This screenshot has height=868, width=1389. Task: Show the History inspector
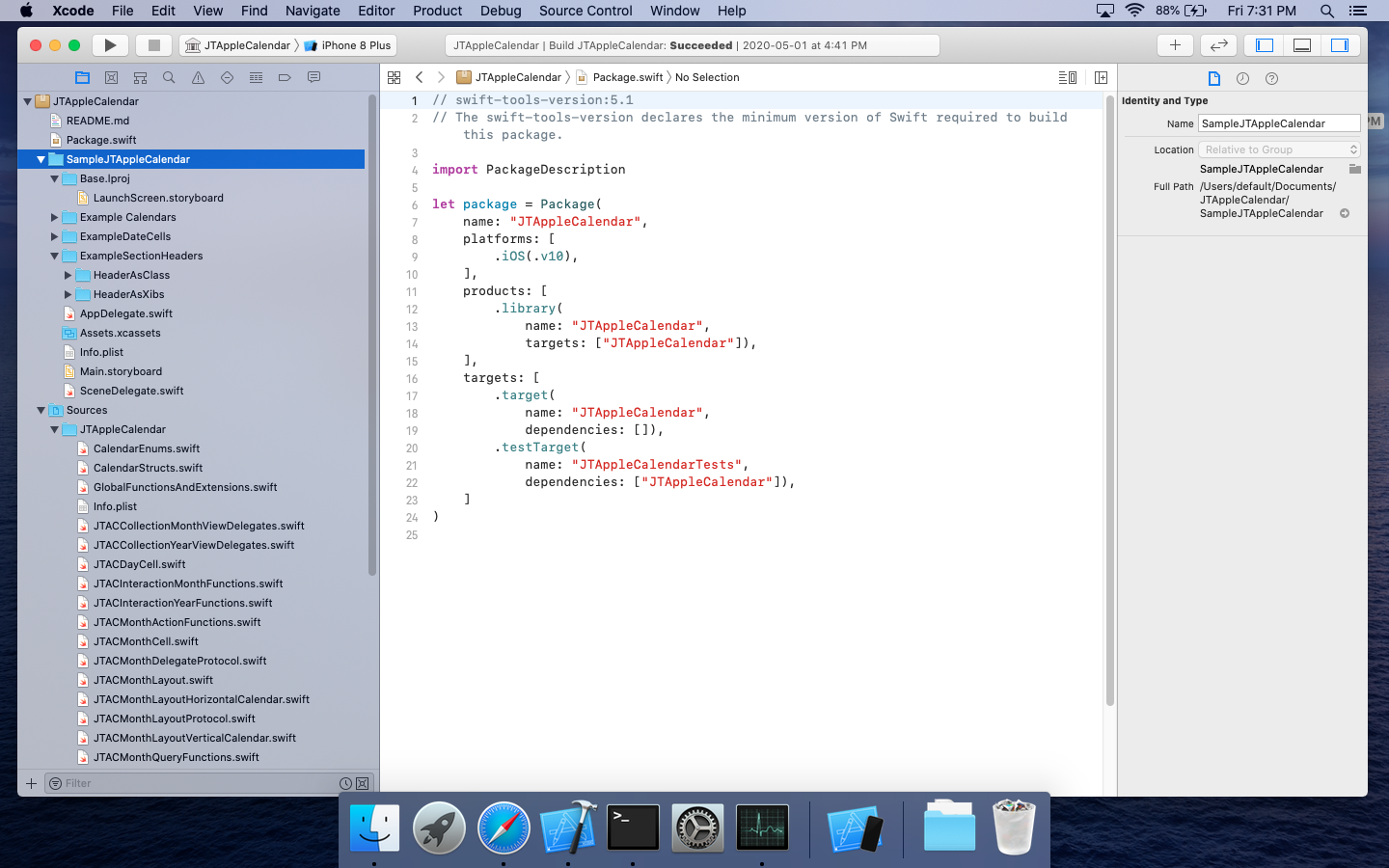pos(1242,78)
